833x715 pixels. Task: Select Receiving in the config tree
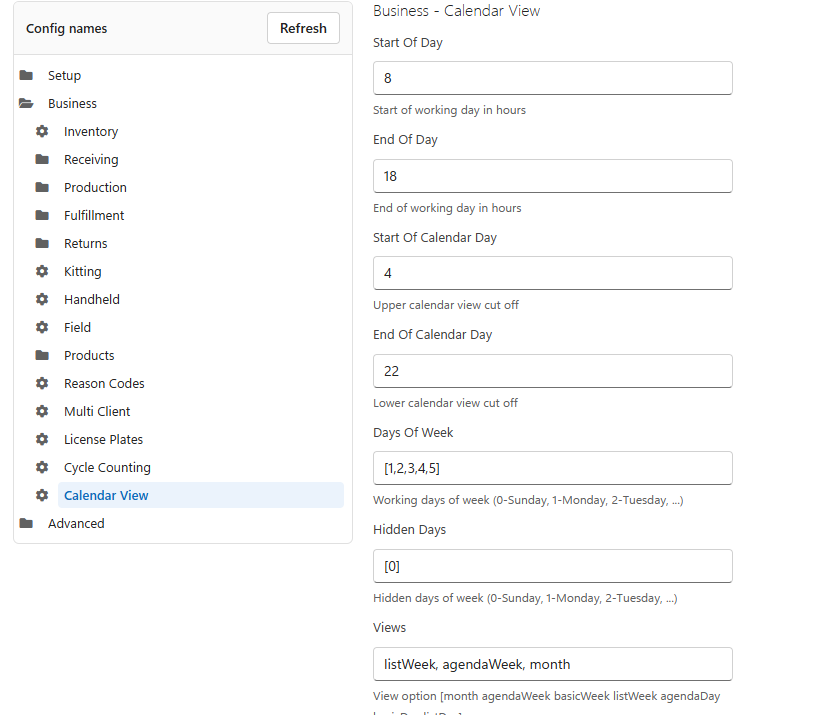pos(91,159)
